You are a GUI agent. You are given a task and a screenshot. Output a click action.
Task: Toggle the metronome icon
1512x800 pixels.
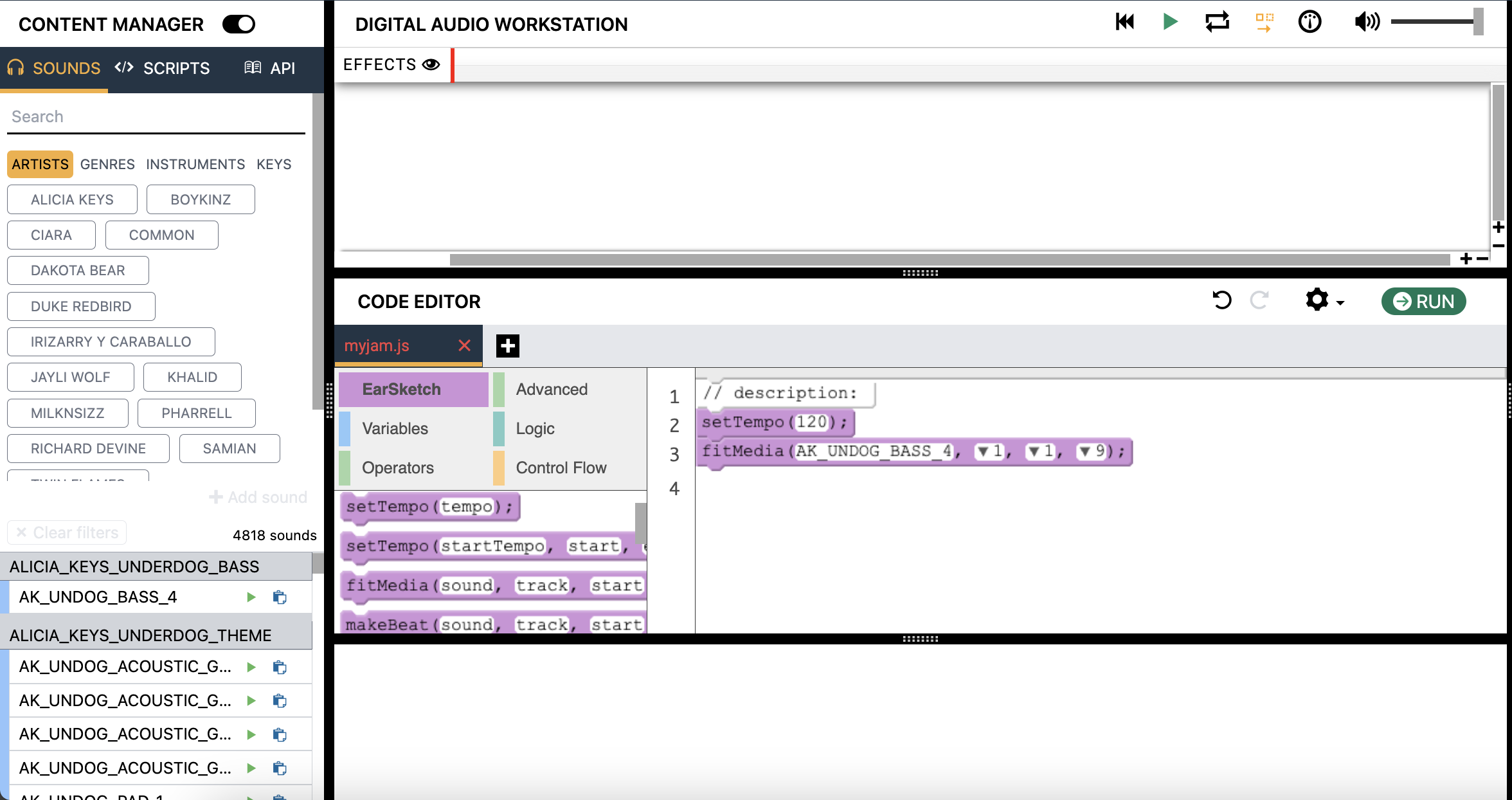(x=1309, y=22)
